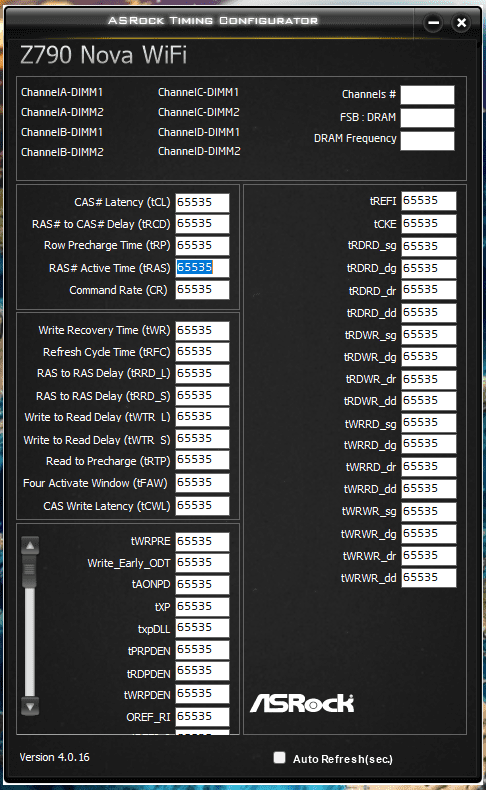This screenshot has width=486, height=790.
Task: Click the Refresh Cycle Time (tRFC) field
Action: click(x=202, y=352)
